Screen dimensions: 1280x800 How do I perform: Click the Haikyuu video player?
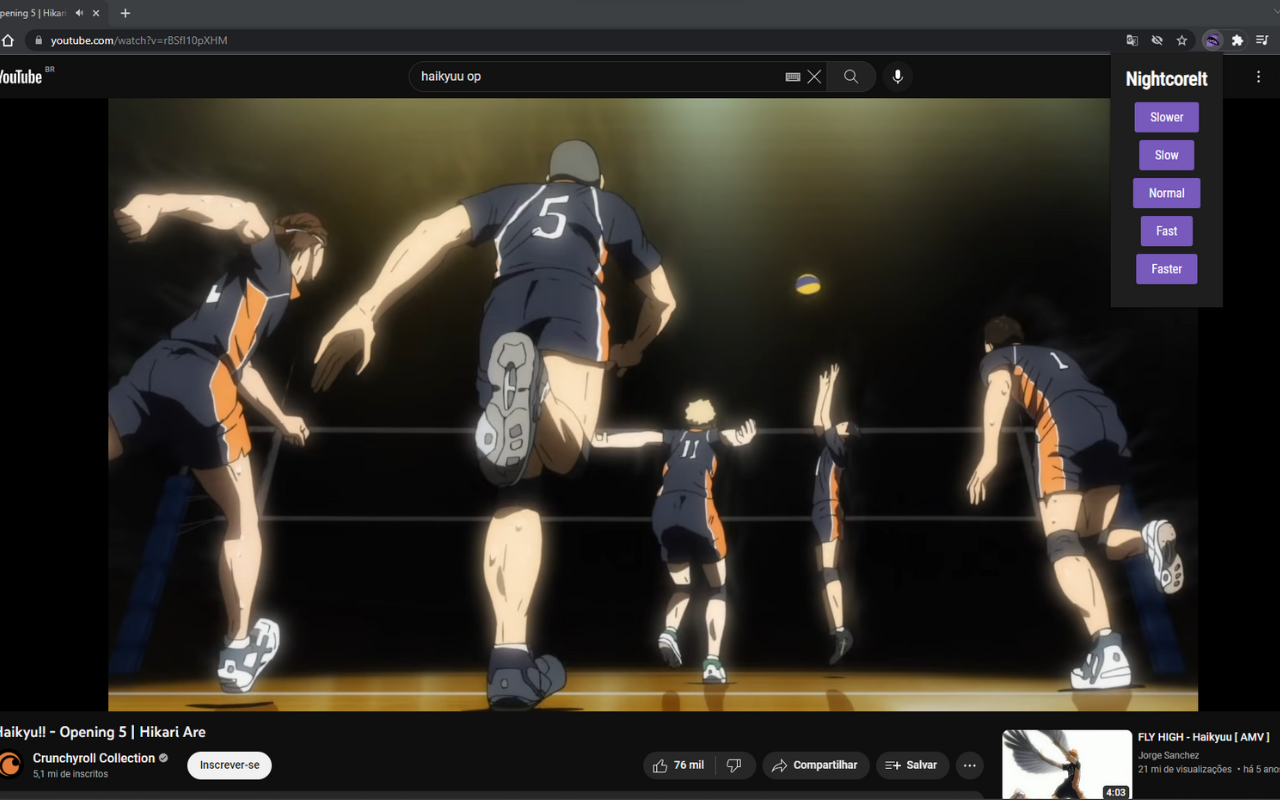tap(653, 404)
